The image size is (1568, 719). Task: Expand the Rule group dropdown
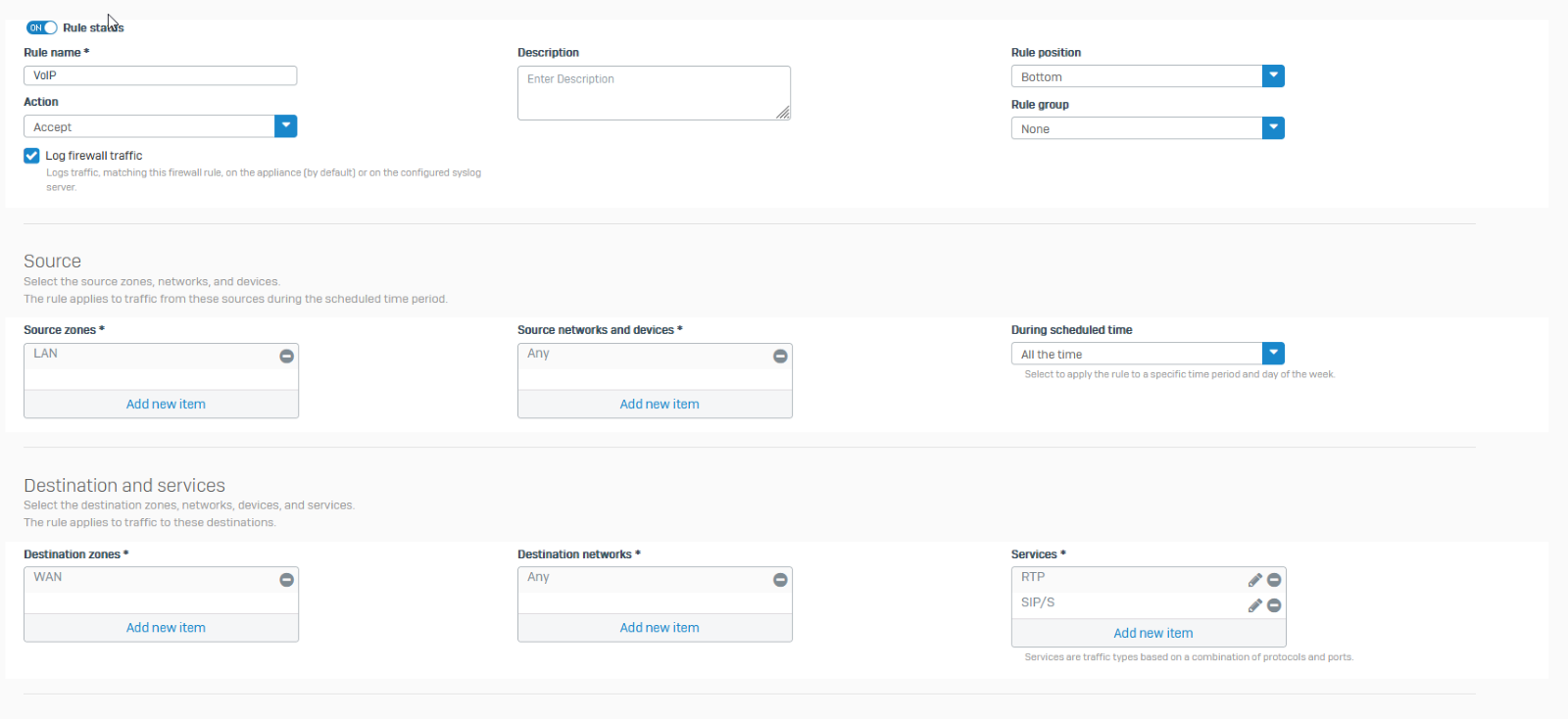click(1272, 128)
